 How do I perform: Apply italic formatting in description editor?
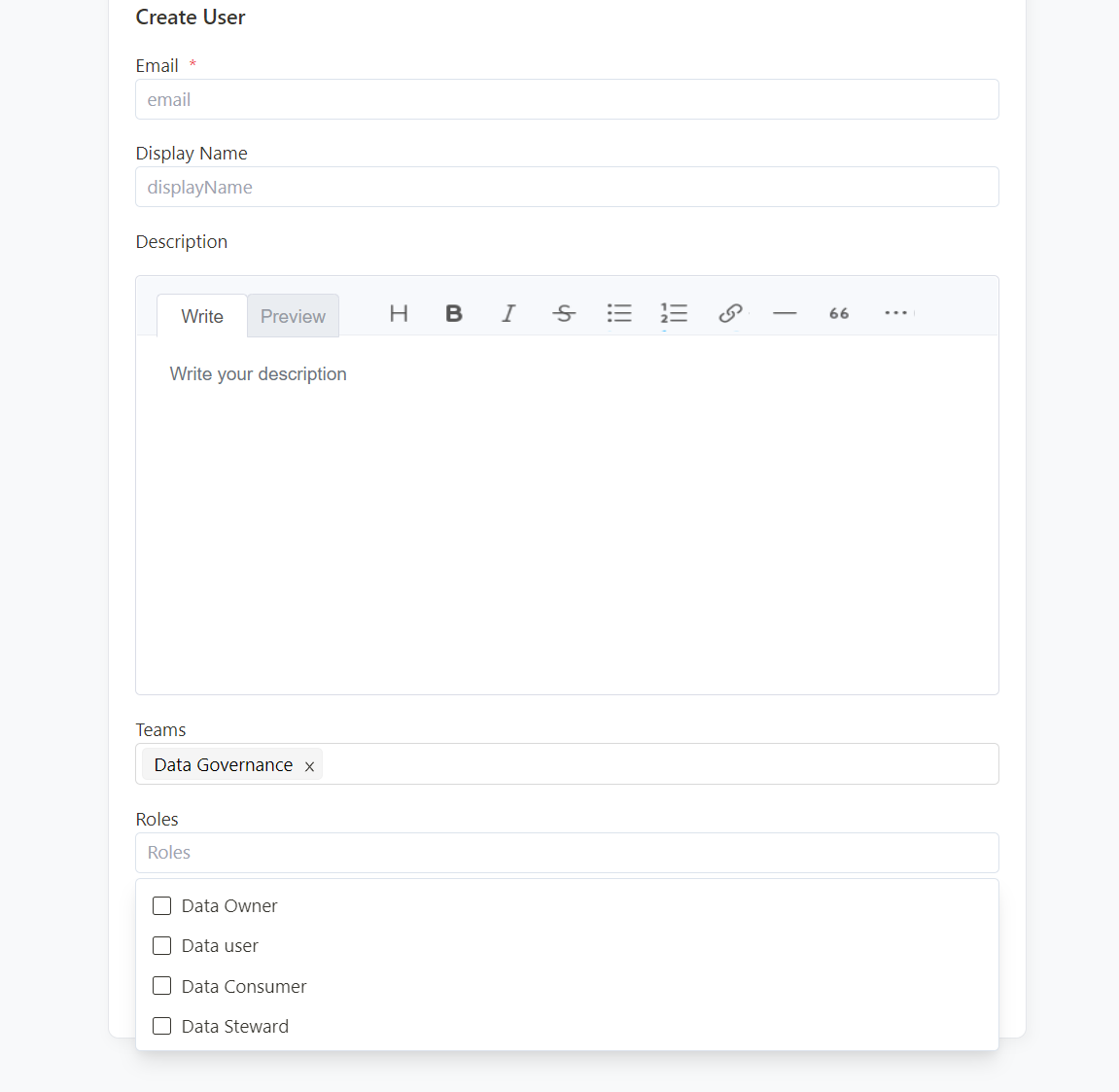[x=508, y=313]
